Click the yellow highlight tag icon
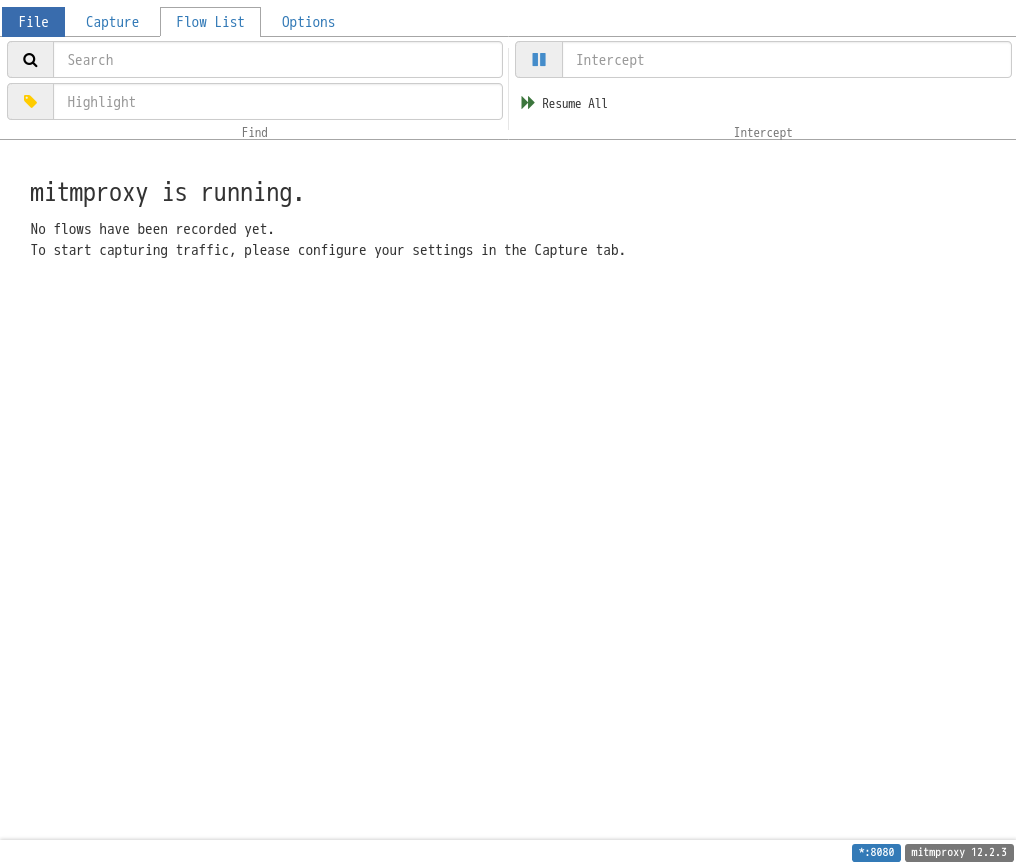 click(30, 102)
